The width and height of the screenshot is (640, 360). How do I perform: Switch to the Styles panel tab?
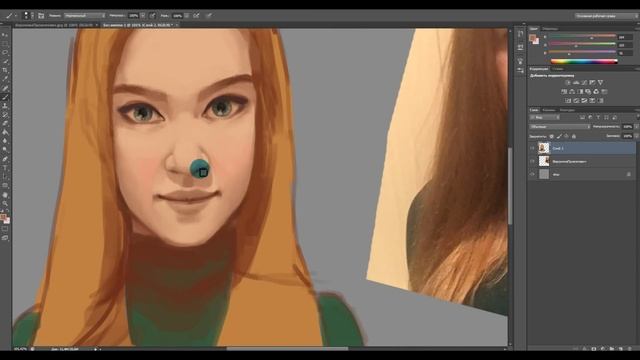pyautogui.click(x=558, y=69)
